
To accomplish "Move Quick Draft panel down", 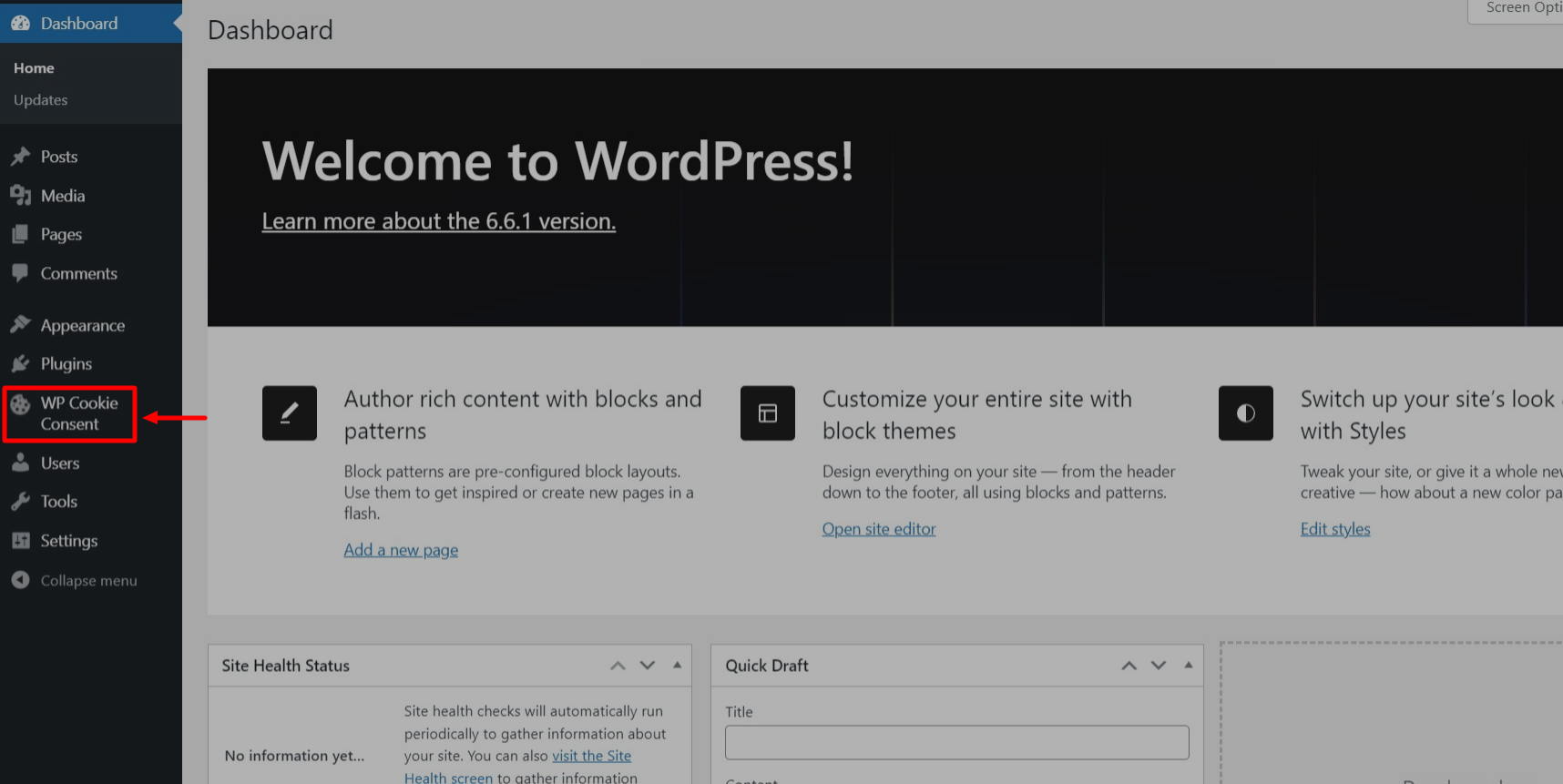I will [1159, 666].
